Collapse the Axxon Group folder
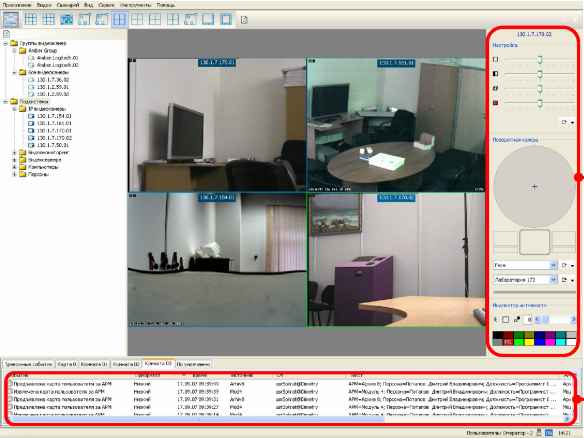 [15, 51]
